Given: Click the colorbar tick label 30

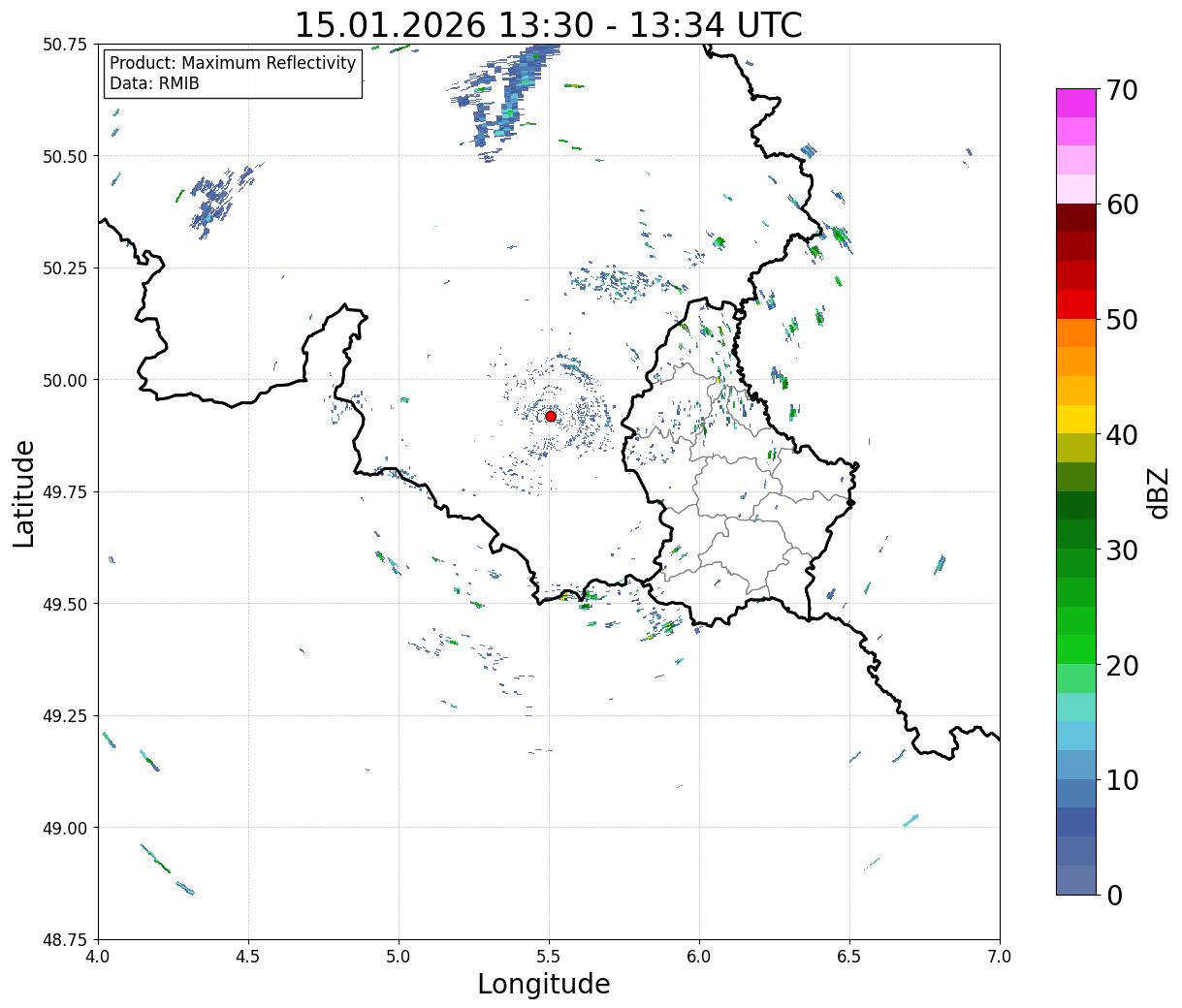Looking at the screenshot, I should pyautogui.click(x=1122, y=550).
